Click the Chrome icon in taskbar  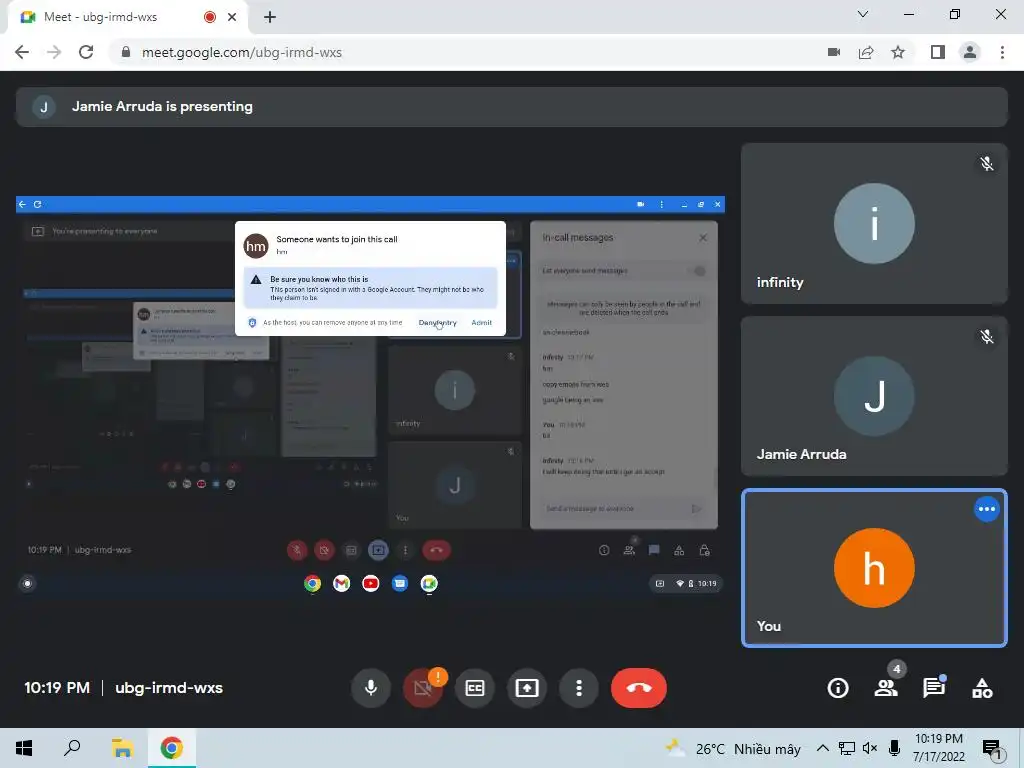172,748
